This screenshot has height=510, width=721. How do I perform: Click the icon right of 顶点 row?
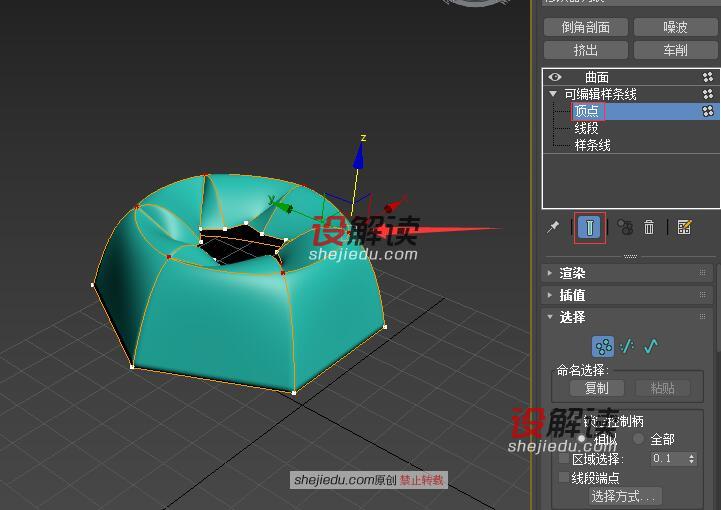tap(708, 111)
